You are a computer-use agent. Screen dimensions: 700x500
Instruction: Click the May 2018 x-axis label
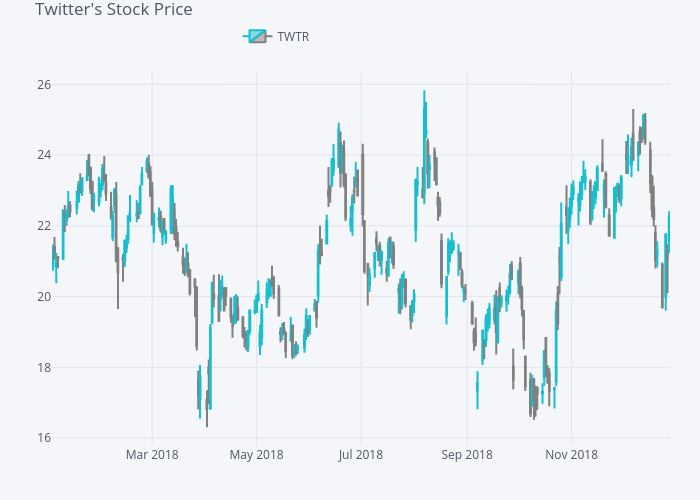click(x=256, y=455)
